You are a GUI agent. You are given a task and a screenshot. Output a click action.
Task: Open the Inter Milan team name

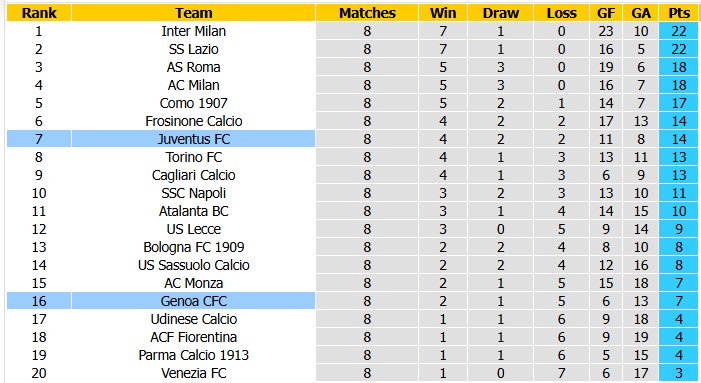click(x=194, y=31)
